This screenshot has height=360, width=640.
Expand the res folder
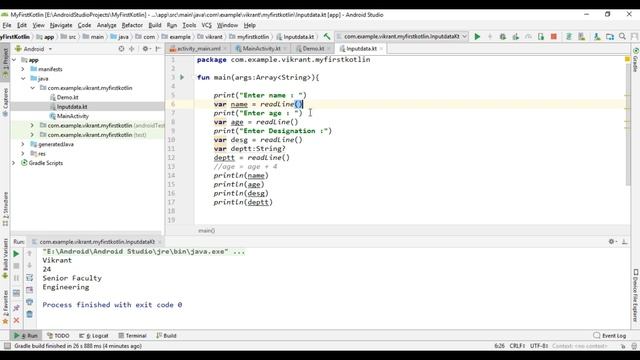click(23, 153)
